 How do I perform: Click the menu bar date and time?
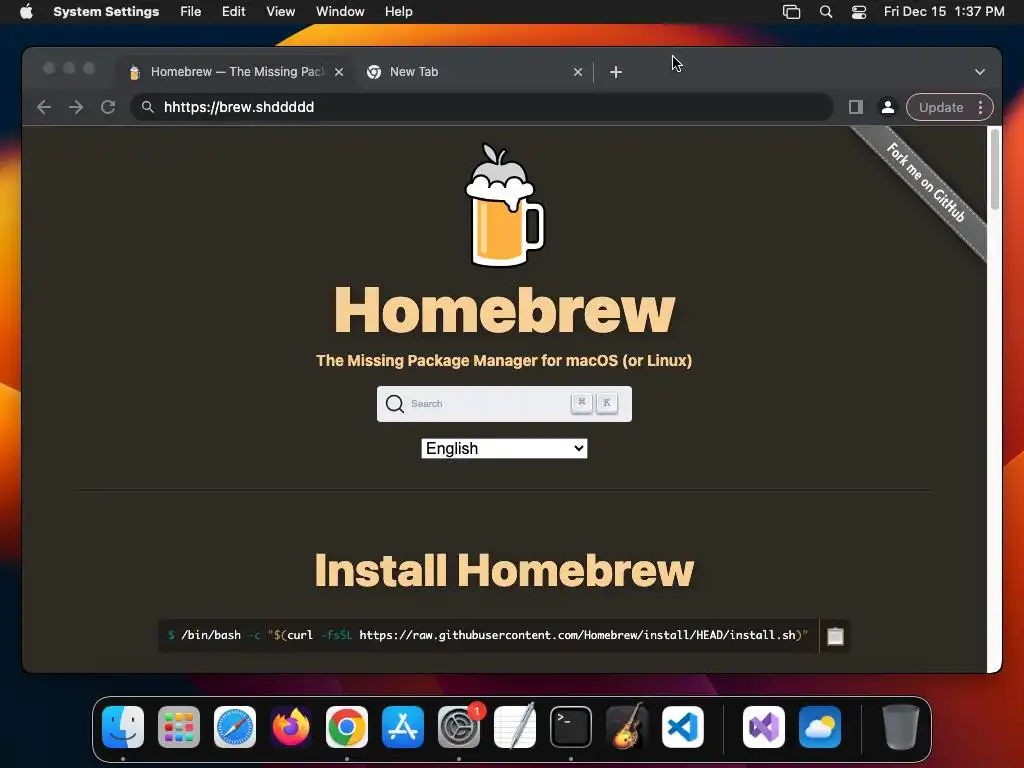click(x=944, y=12)
